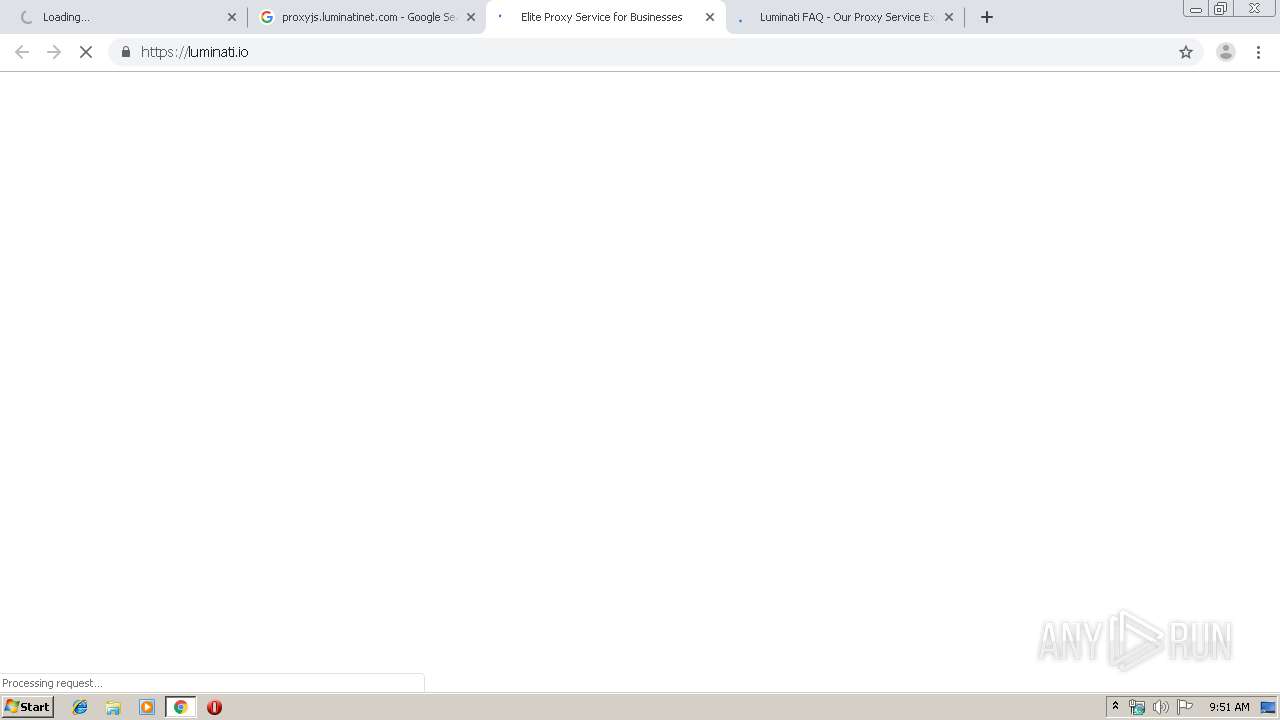This screenshot has height=720, width=1280.
Task: Close the Chrome window
Action: click(x=1254, y=9)
